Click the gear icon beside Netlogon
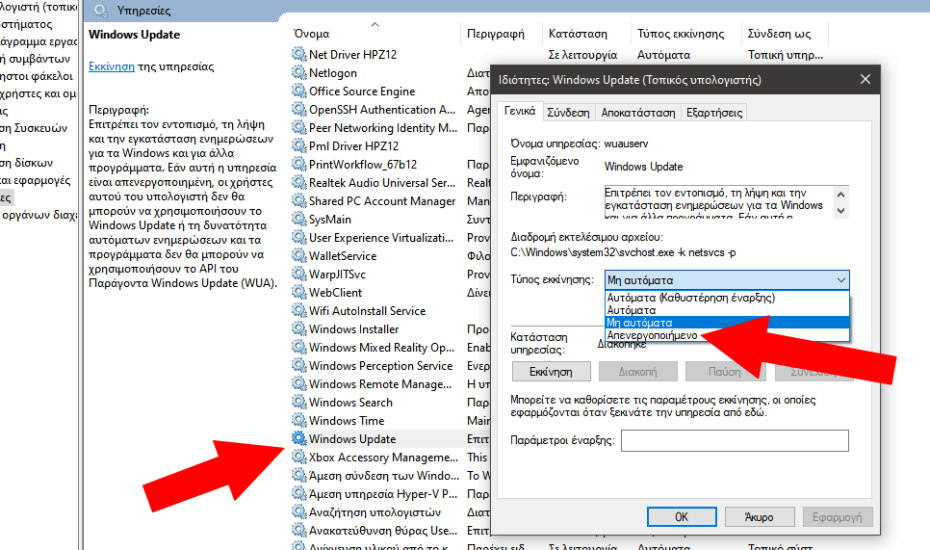930x550 pixels. pos(299,72)
